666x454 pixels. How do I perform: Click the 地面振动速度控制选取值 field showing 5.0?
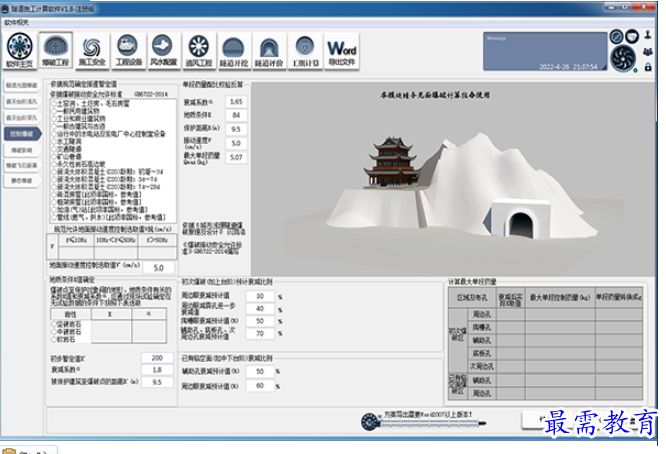158,268
